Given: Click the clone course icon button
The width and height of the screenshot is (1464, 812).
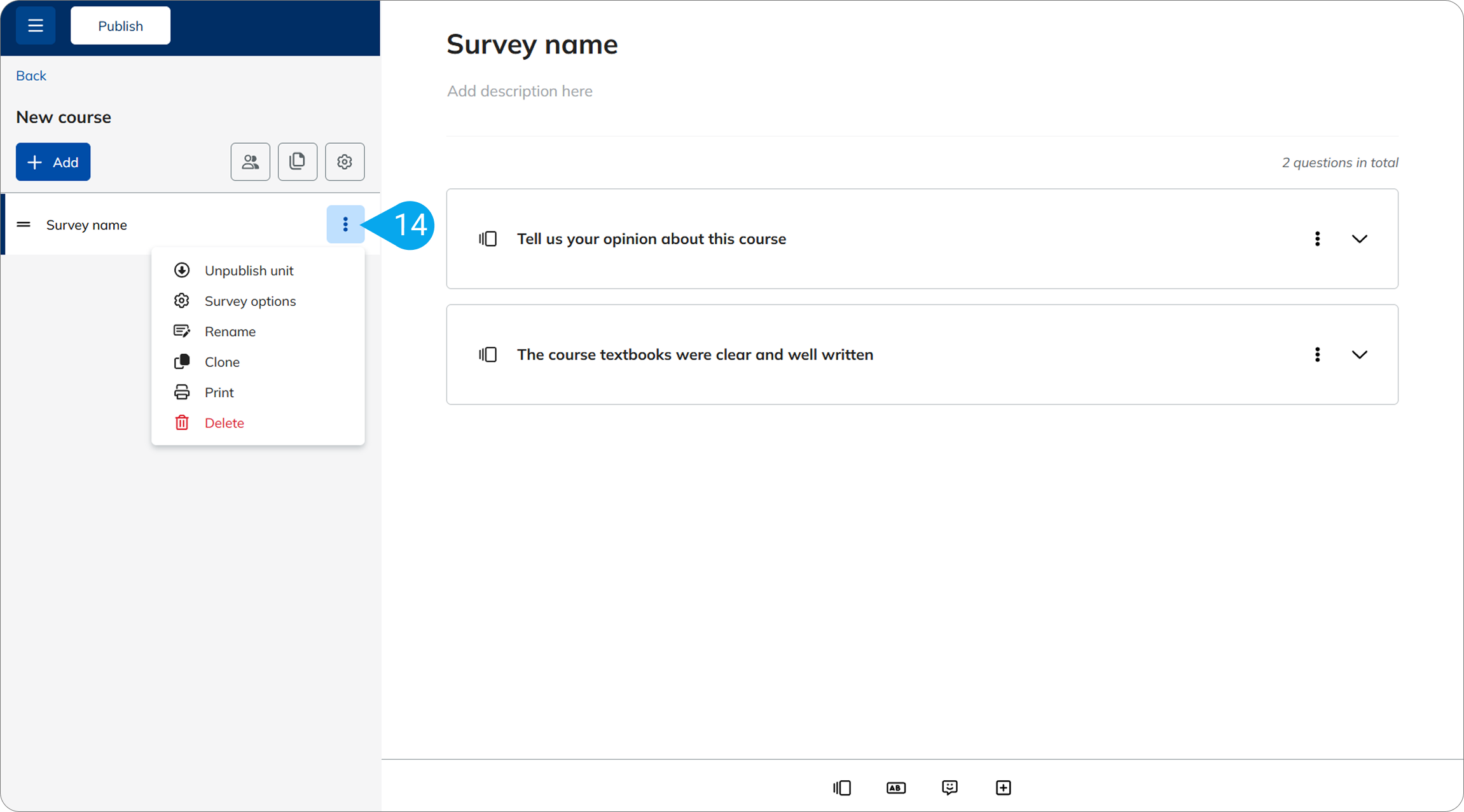Looking at the screenshot, I should click(x=297, y=162).
